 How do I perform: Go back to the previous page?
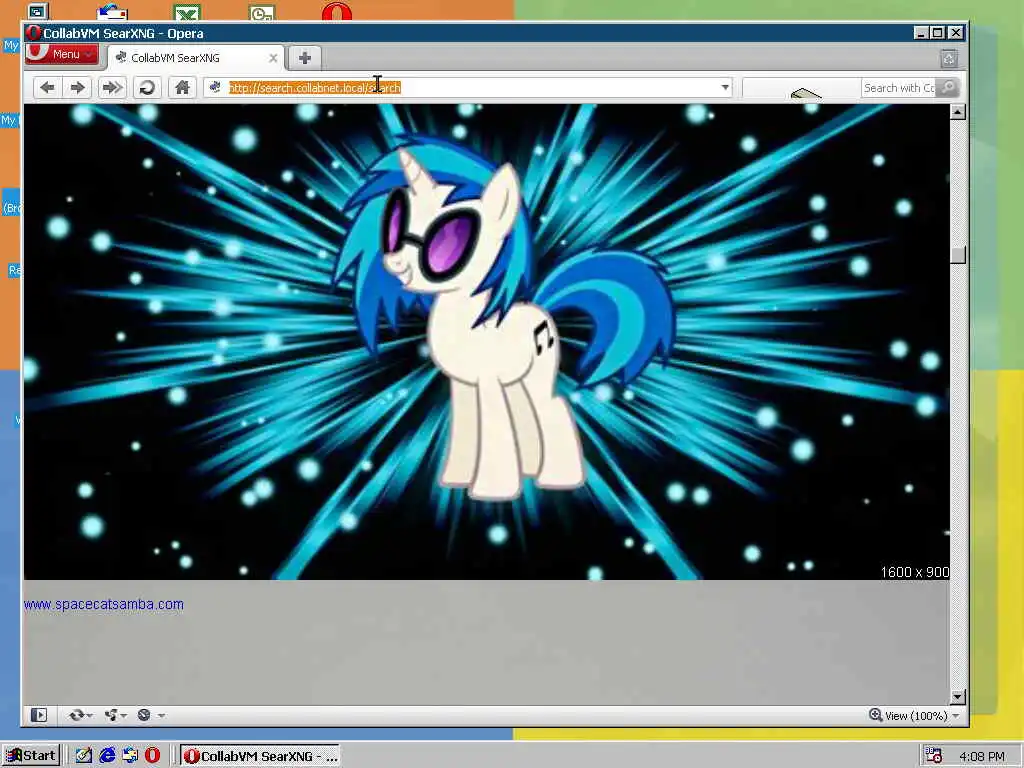[47, 88]
